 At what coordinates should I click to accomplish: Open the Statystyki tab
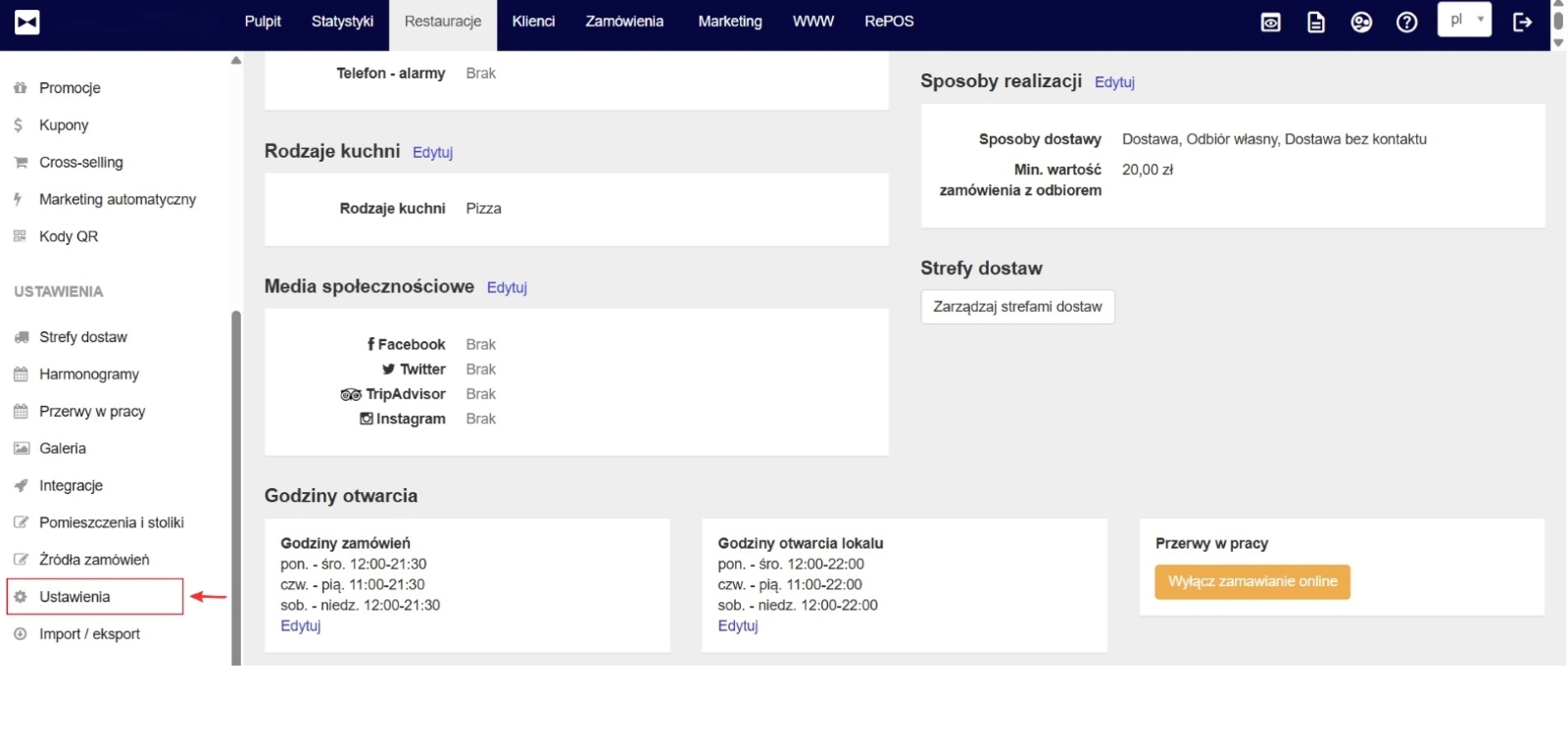(342, 22)
